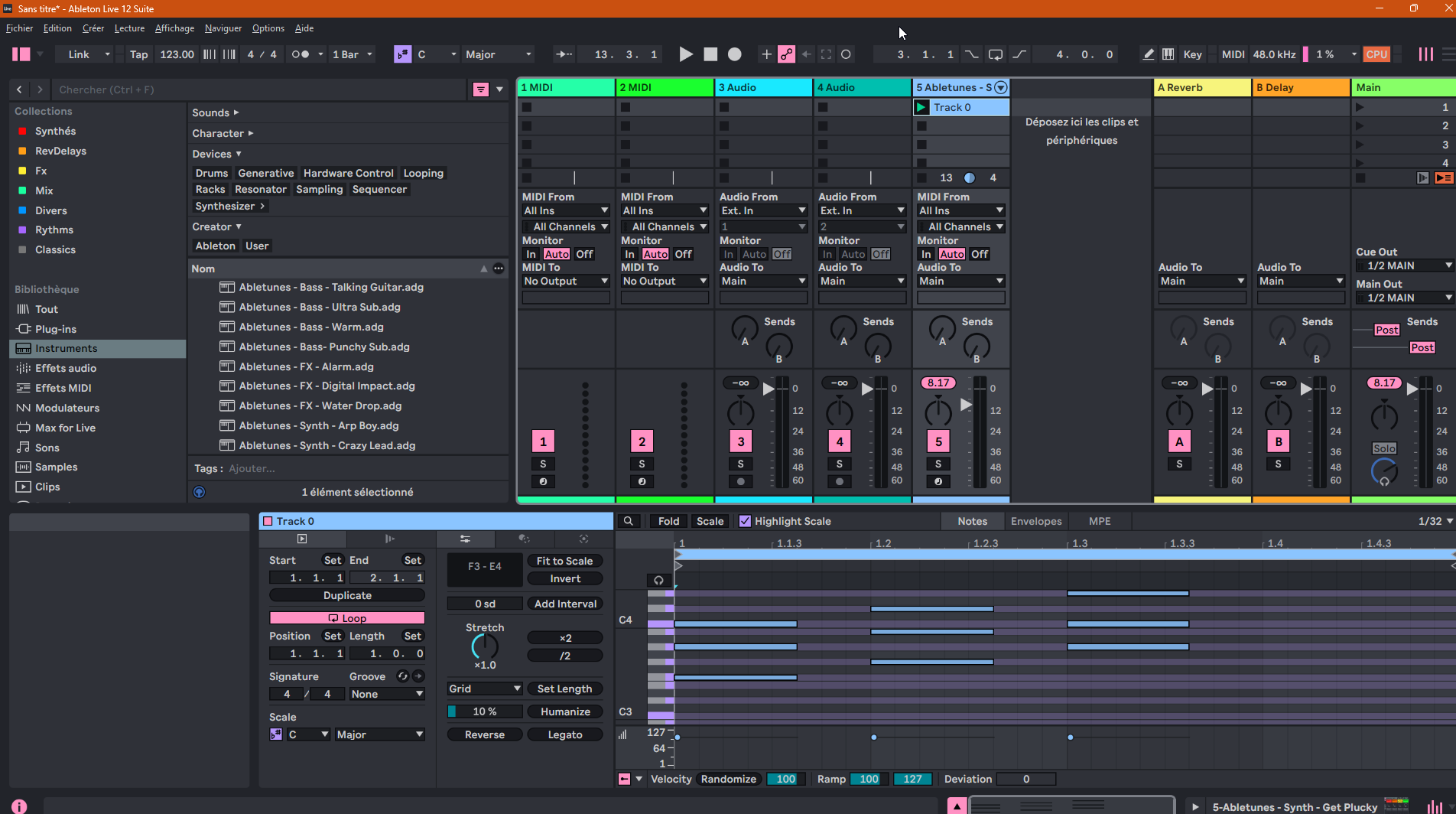This screenshot has height=814, width=1456.
Task: Click the Fit to Scale button
Action: click(564, 561)
